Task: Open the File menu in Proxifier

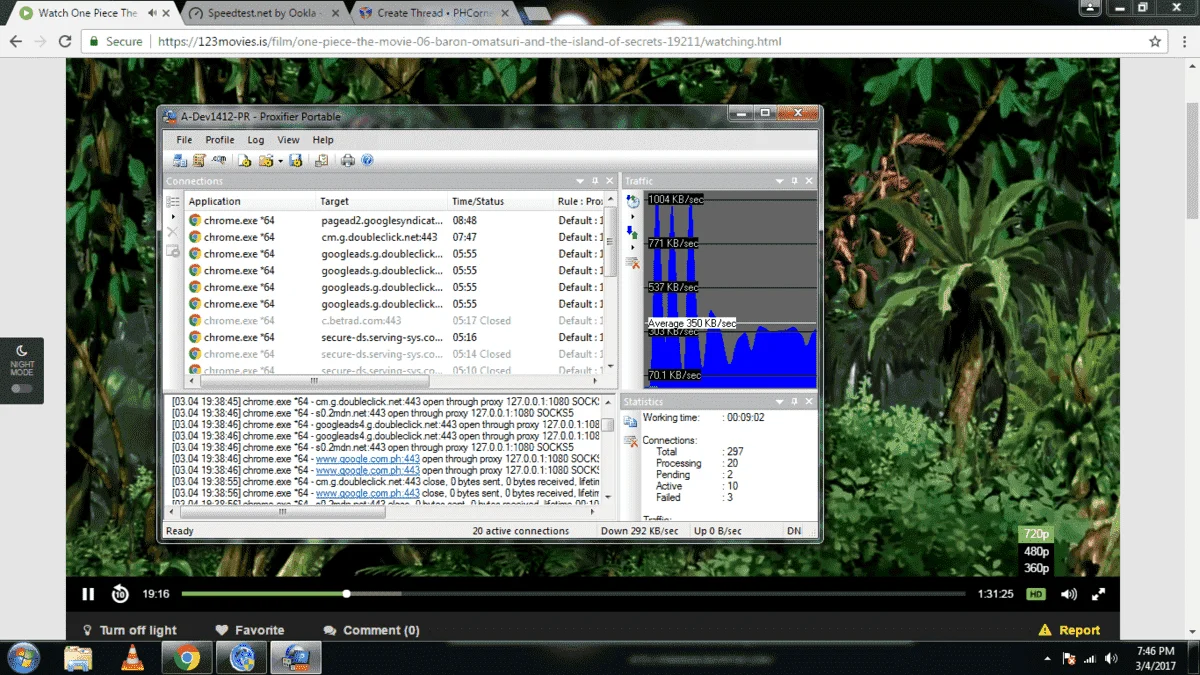Action: pyautogui.click(x=184, y=140)
